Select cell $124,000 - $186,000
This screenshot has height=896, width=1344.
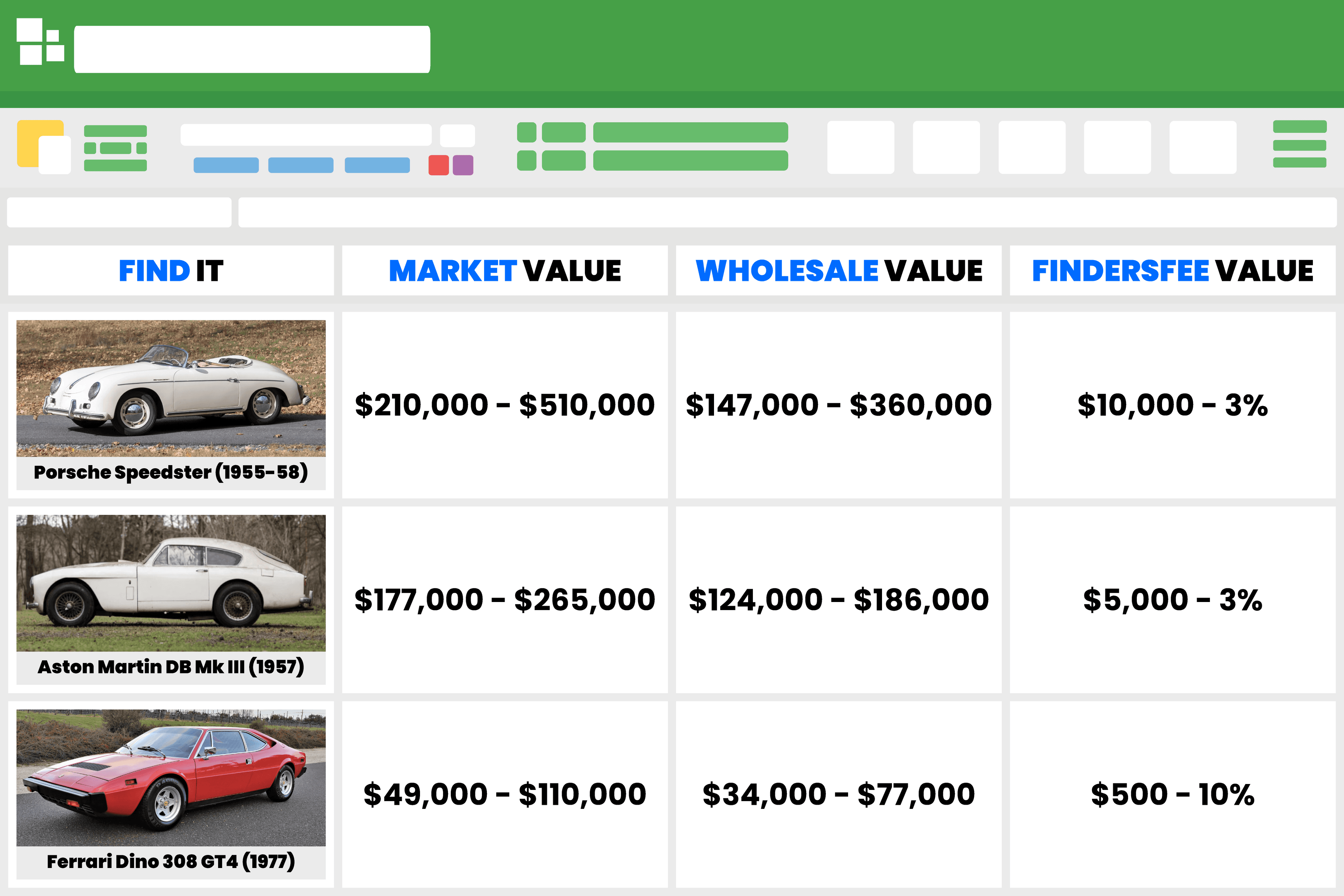[x=839, y=600]
